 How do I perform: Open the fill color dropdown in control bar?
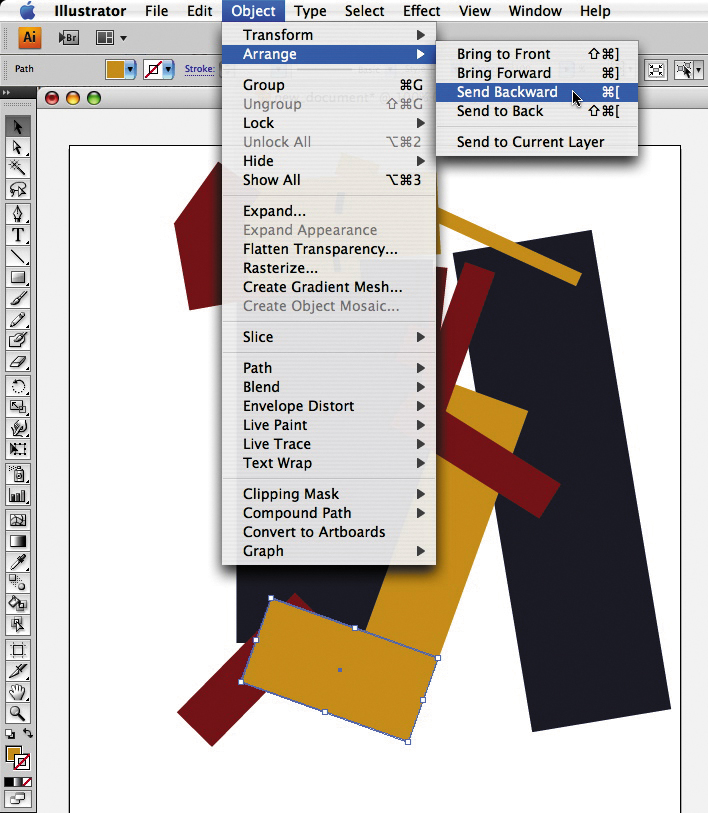[130, 70]
